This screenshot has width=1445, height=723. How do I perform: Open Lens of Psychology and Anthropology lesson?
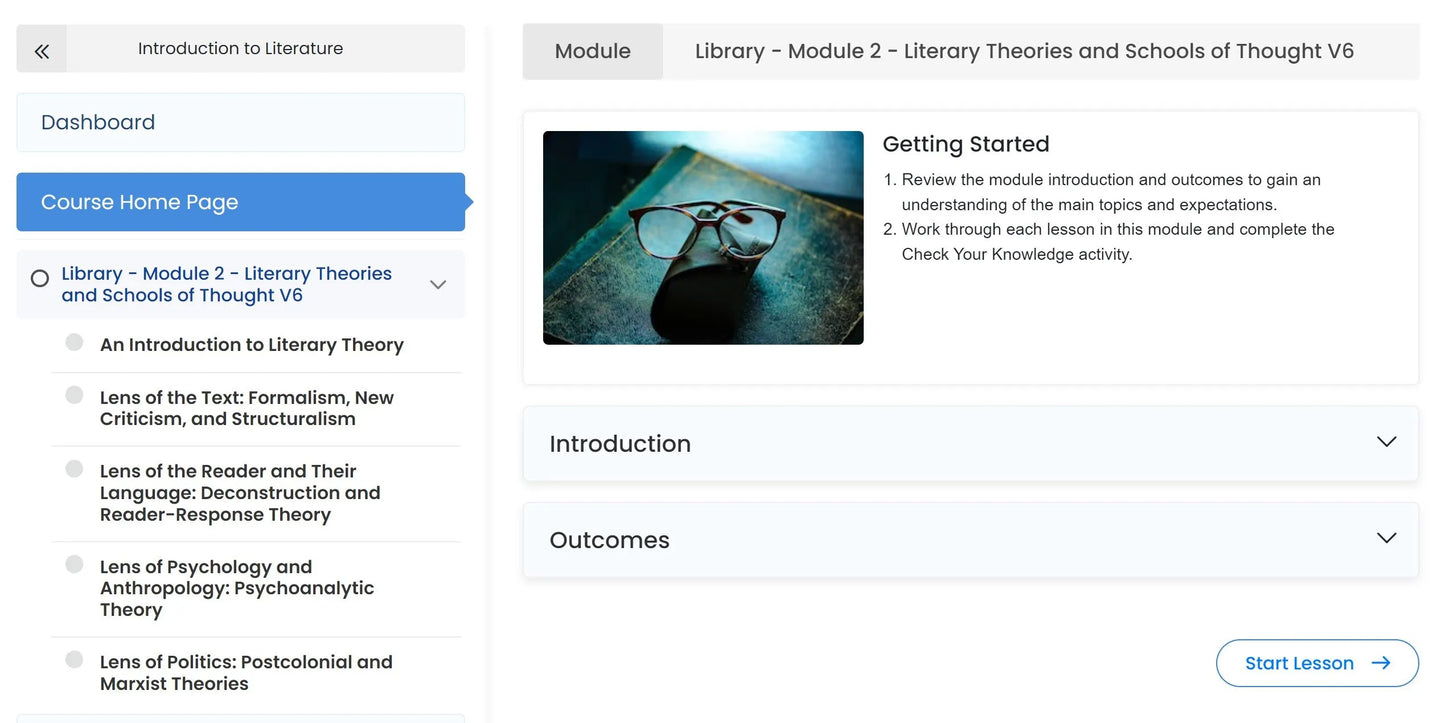click(x=237, y=588)
